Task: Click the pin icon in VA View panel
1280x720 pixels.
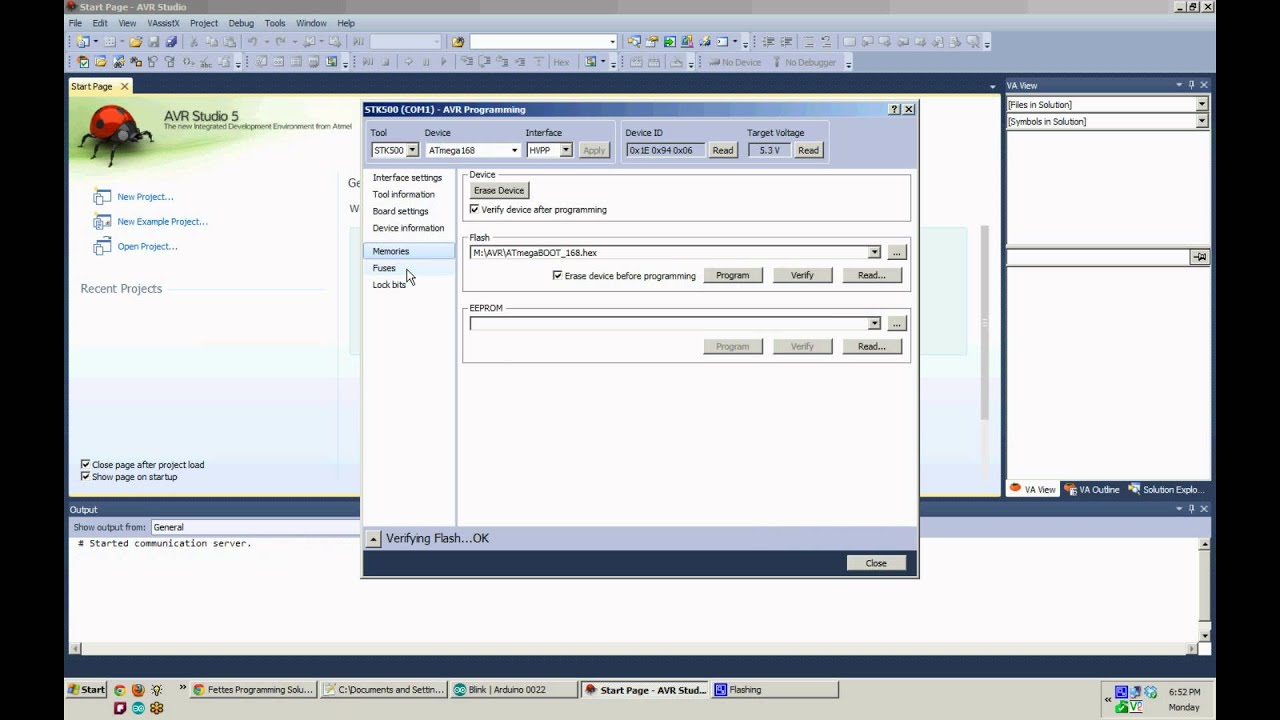Action: [1191, 85]
